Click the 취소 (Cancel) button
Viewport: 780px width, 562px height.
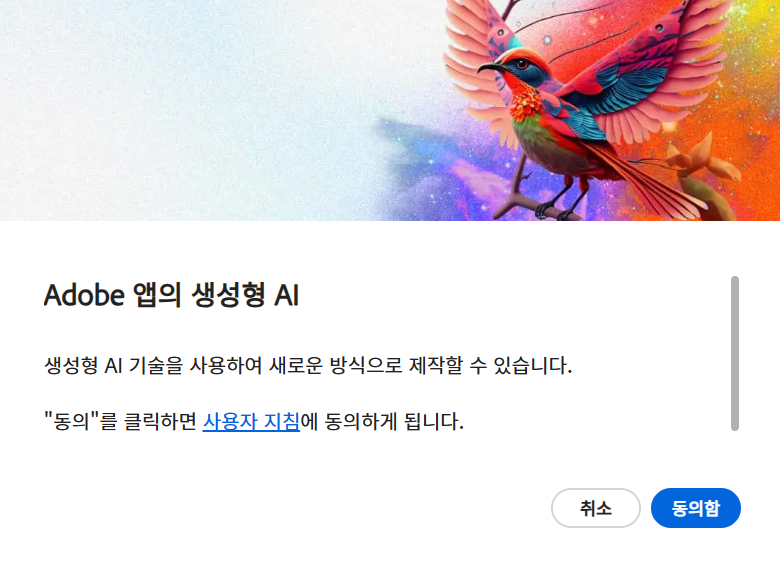595,508
